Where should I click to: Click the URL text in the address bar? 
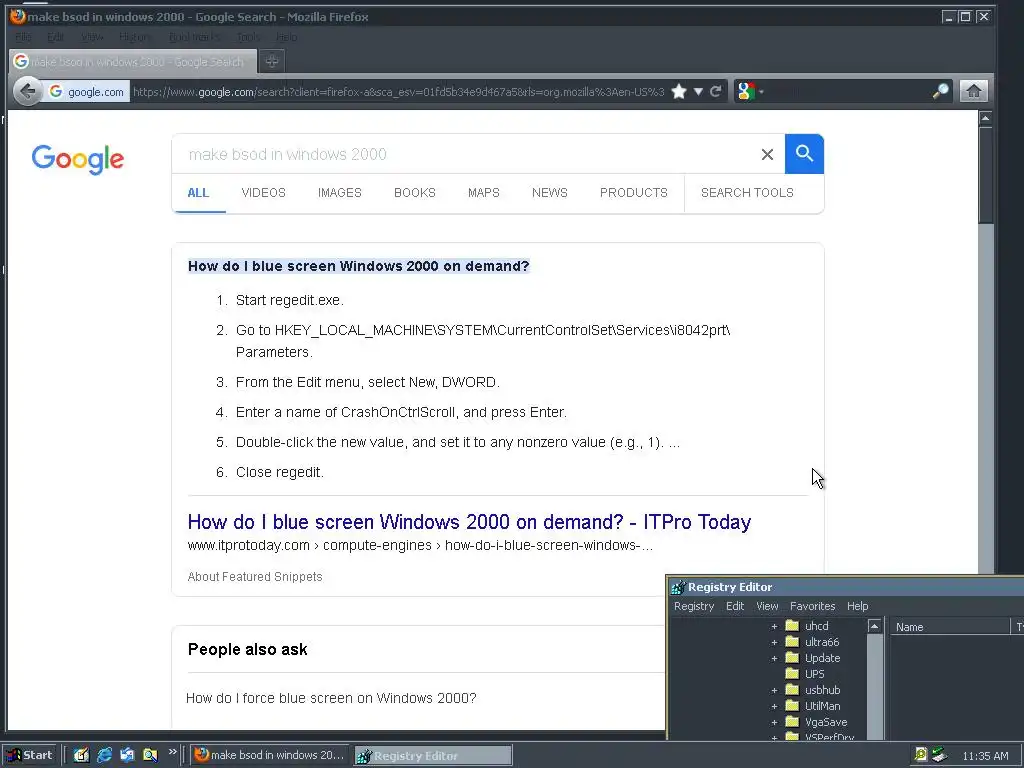tap(398, 92)
